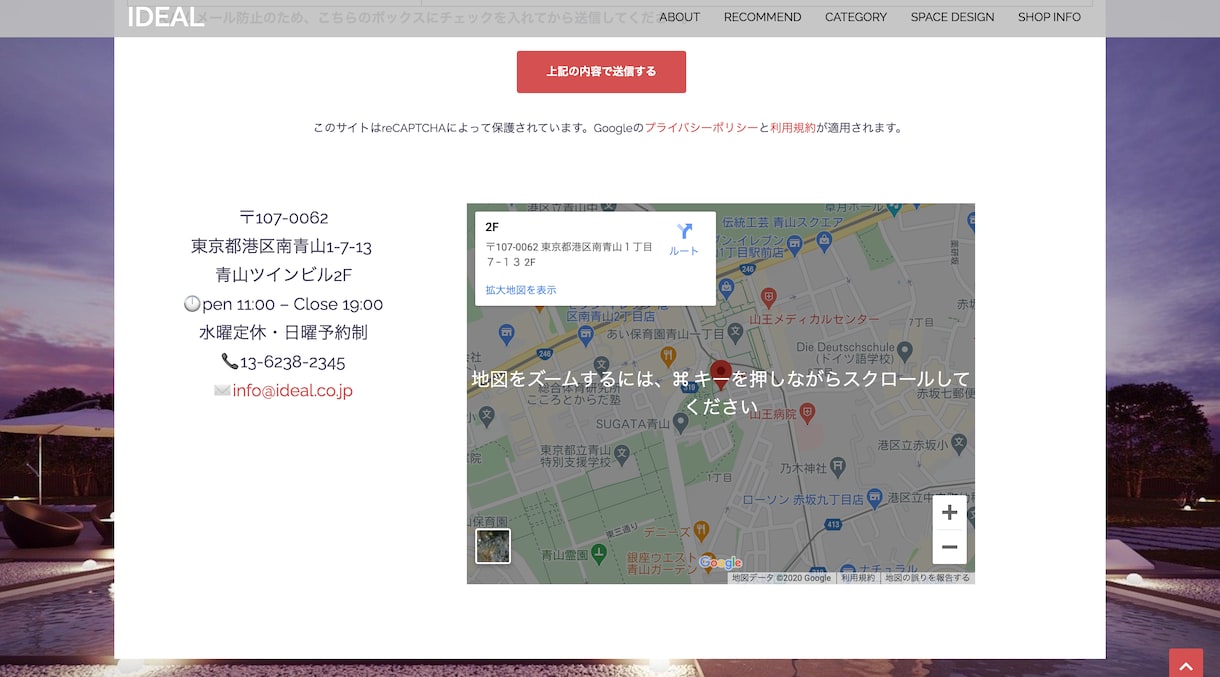This screenshot has height=677, width=1220.
Task: Click the 伝統工芸 青山スクエア map label
Action: coord(782,222)
